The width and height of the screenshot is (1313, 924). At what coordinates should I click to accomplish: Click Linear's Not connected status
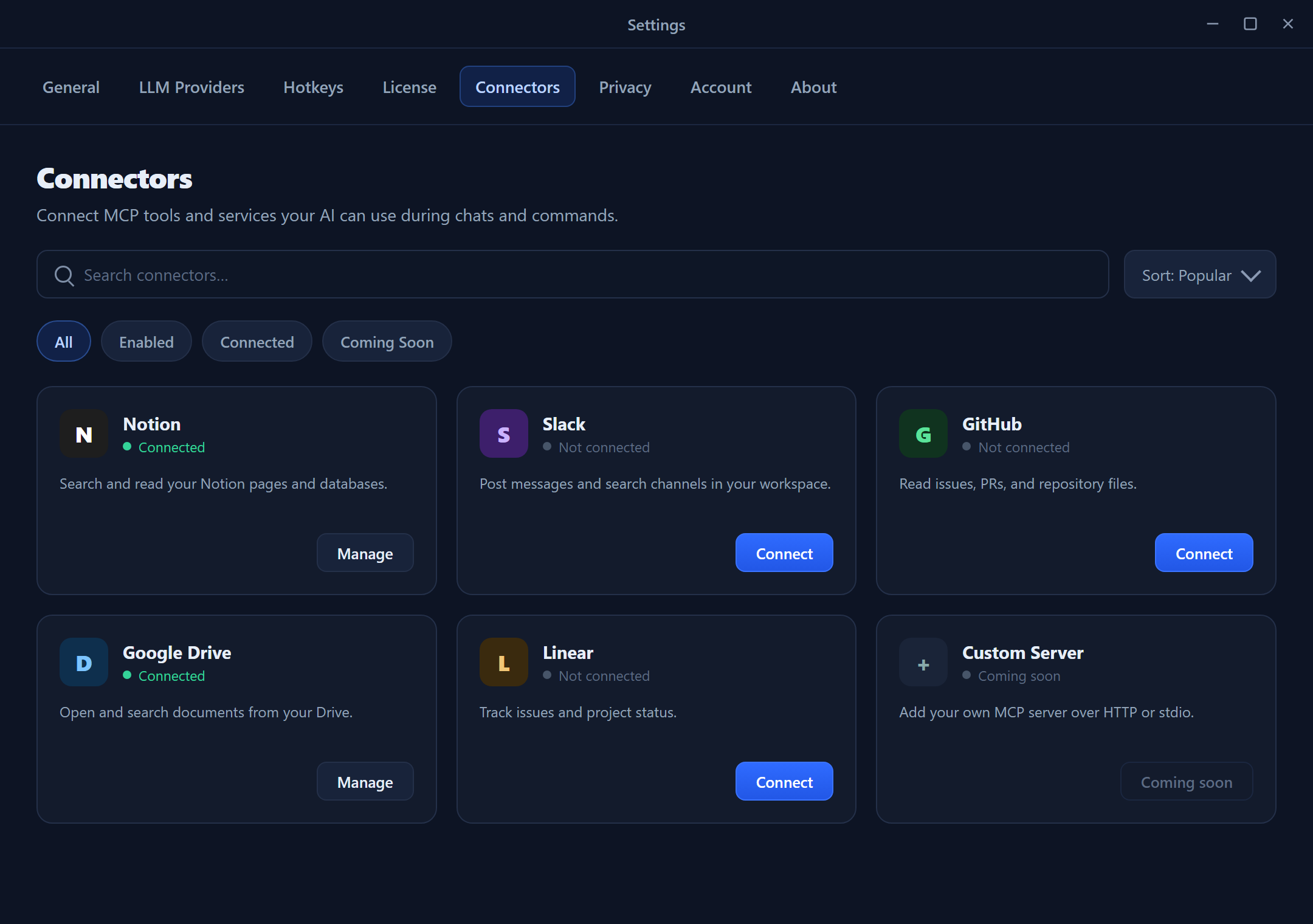click(596, 676)
